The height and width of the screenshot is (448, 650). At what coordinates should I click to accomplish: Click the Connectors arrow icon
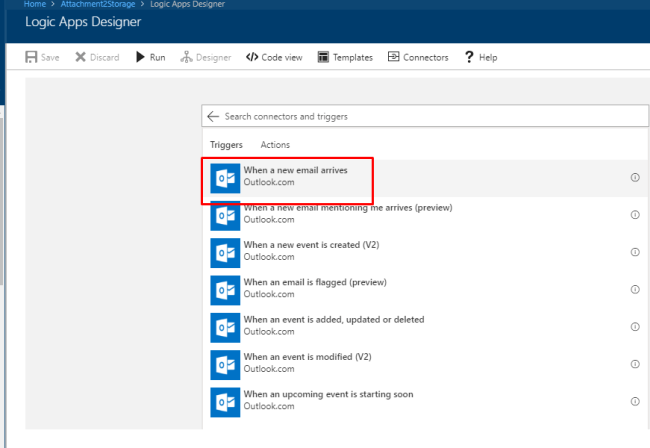pos(393,56)
